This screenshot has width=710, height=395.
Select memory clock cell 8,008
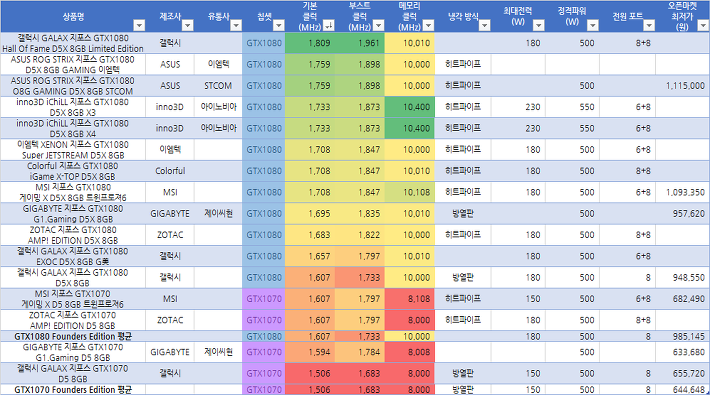point(410,352)
